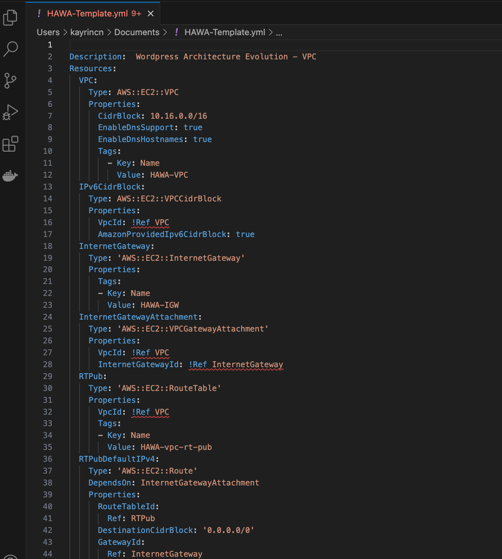This screenshot has width=502, height=559.
Task: Click the Documents breadcrumb segment
Action: (x=137, y=32)
